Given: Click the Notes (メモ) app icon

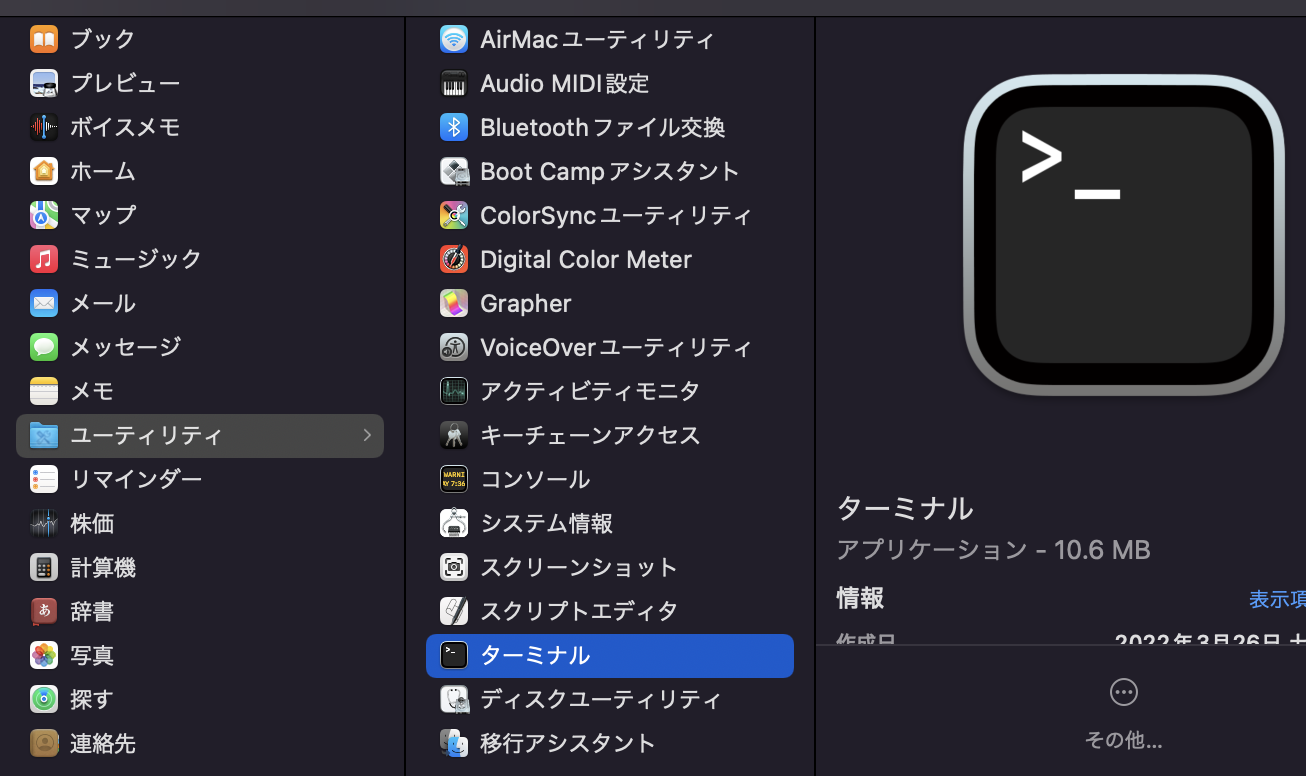Looking at the screenshot, I should [44, 392].
